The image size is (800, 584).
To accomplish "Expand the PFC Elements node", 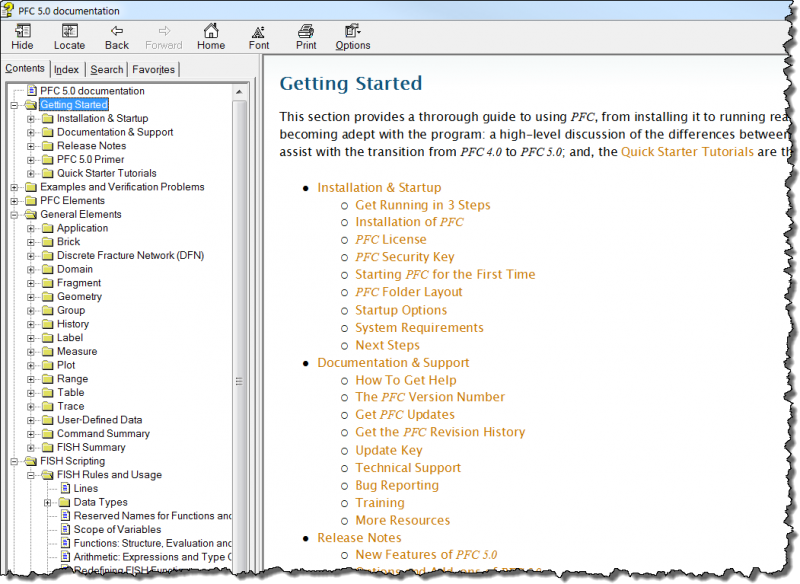I will point(14,201).
